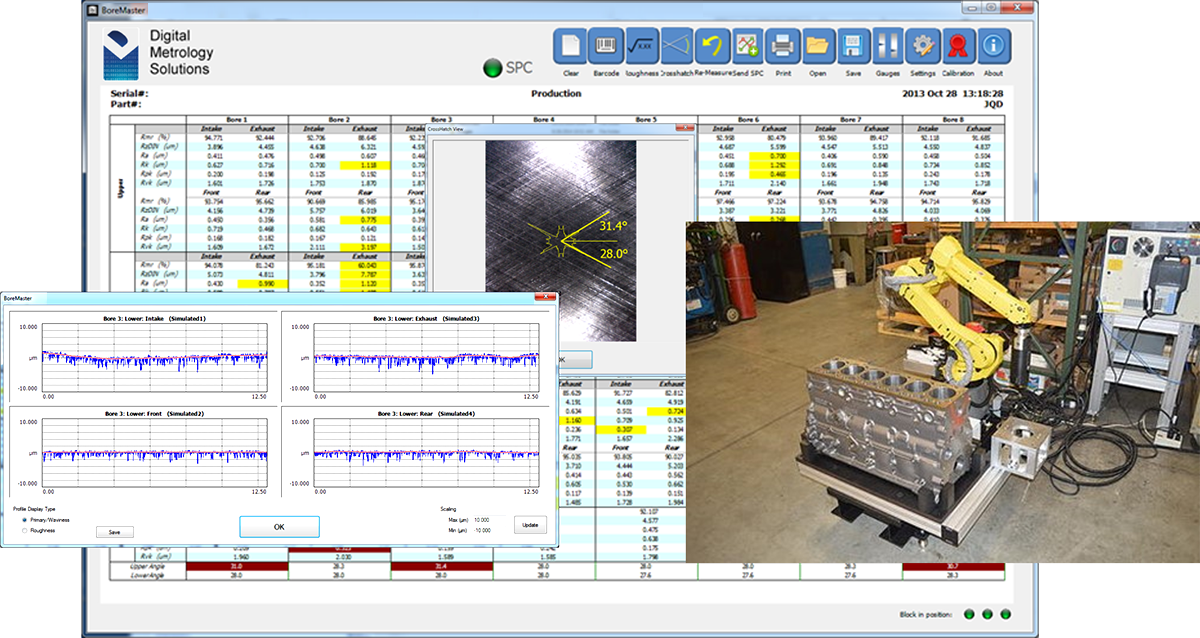Open the Gauges configuration panel
Viewport: 1200px width, 638px height.
coord(887,46)
